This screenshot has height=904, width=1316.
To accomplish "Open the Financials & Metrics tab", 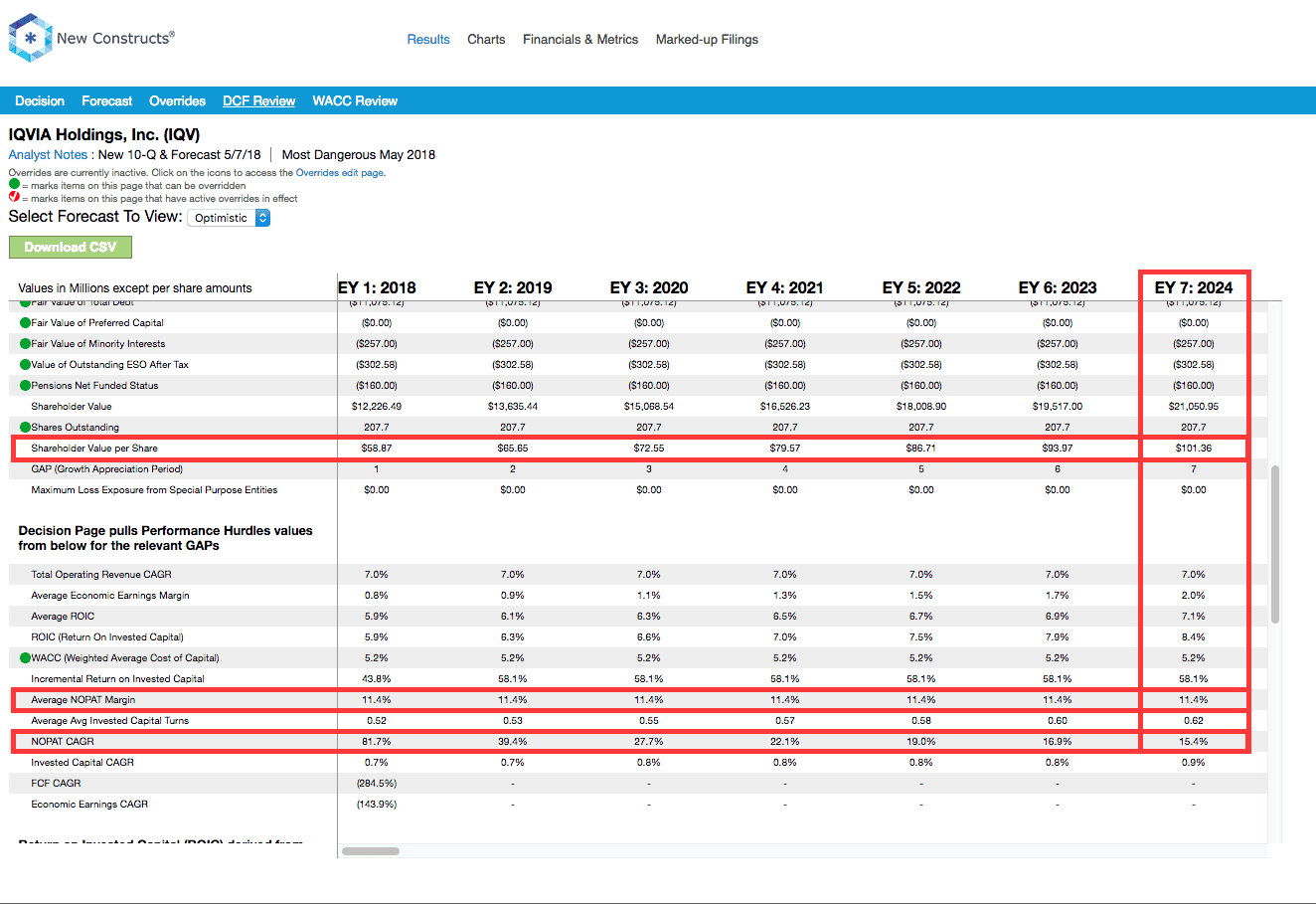I will [580, 40].
